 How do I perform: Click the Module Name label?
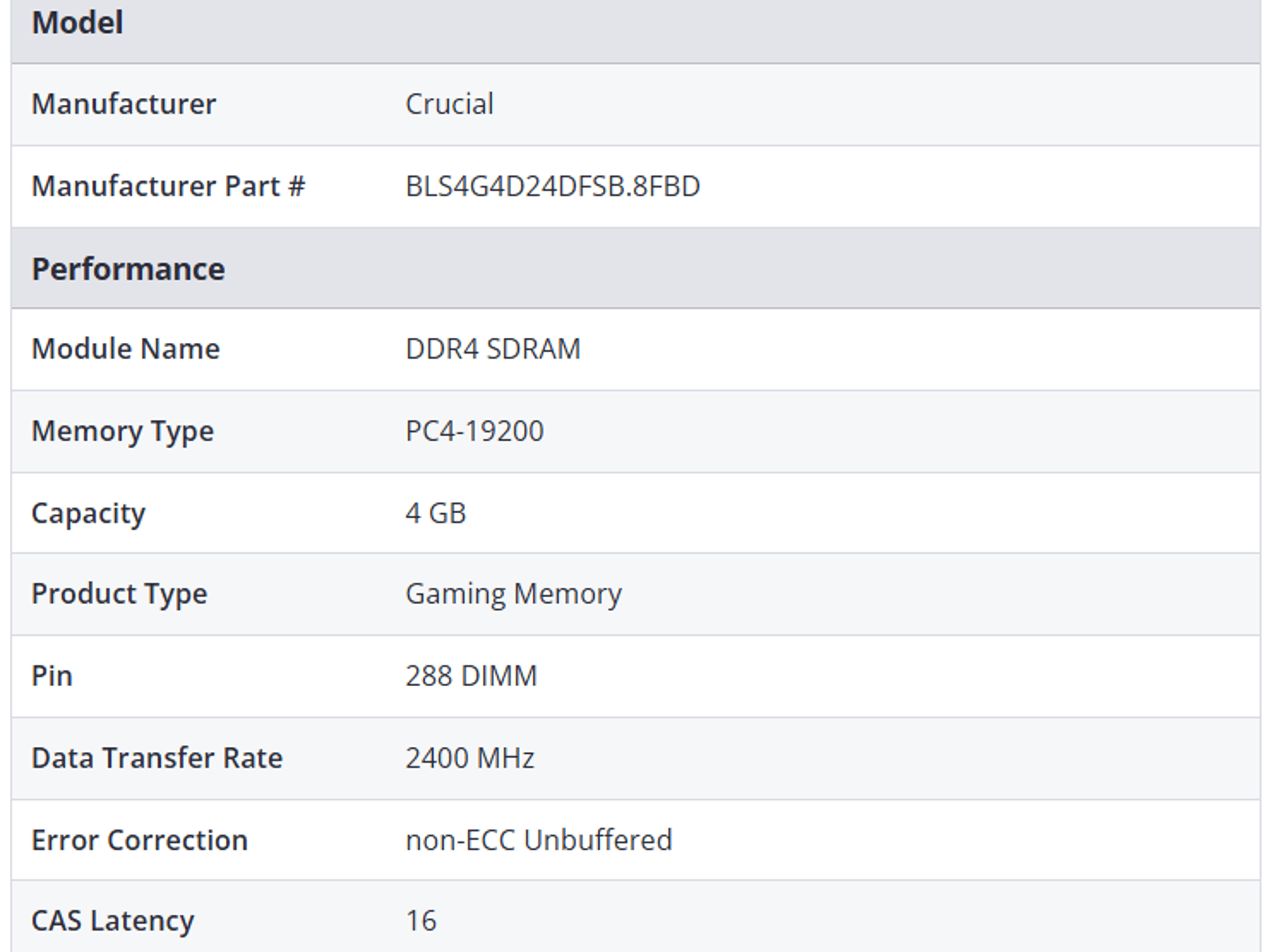[x=126, y=348]
